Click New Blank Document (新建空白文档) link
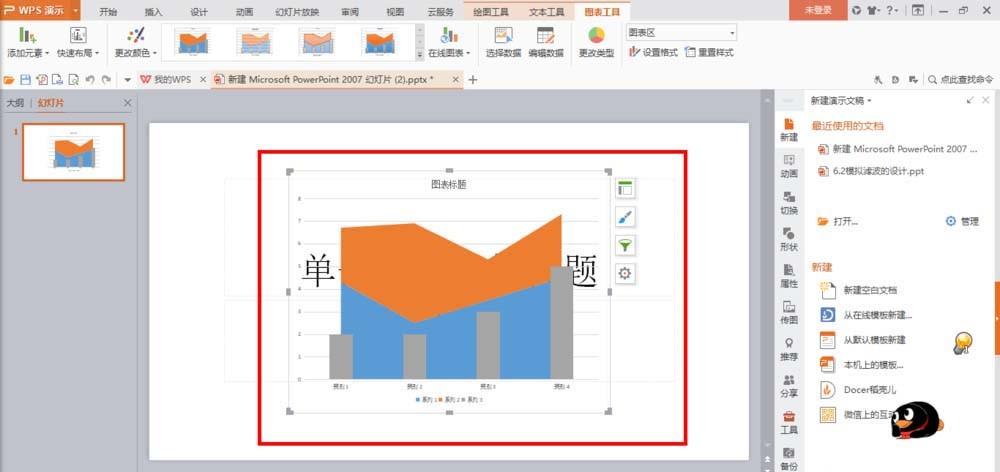This screenshot has height=472, width=1000. (870, 290)
